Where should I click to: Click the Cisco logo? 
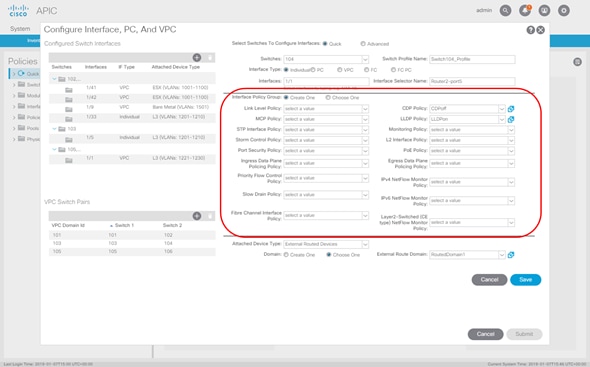tap(18, 11)
